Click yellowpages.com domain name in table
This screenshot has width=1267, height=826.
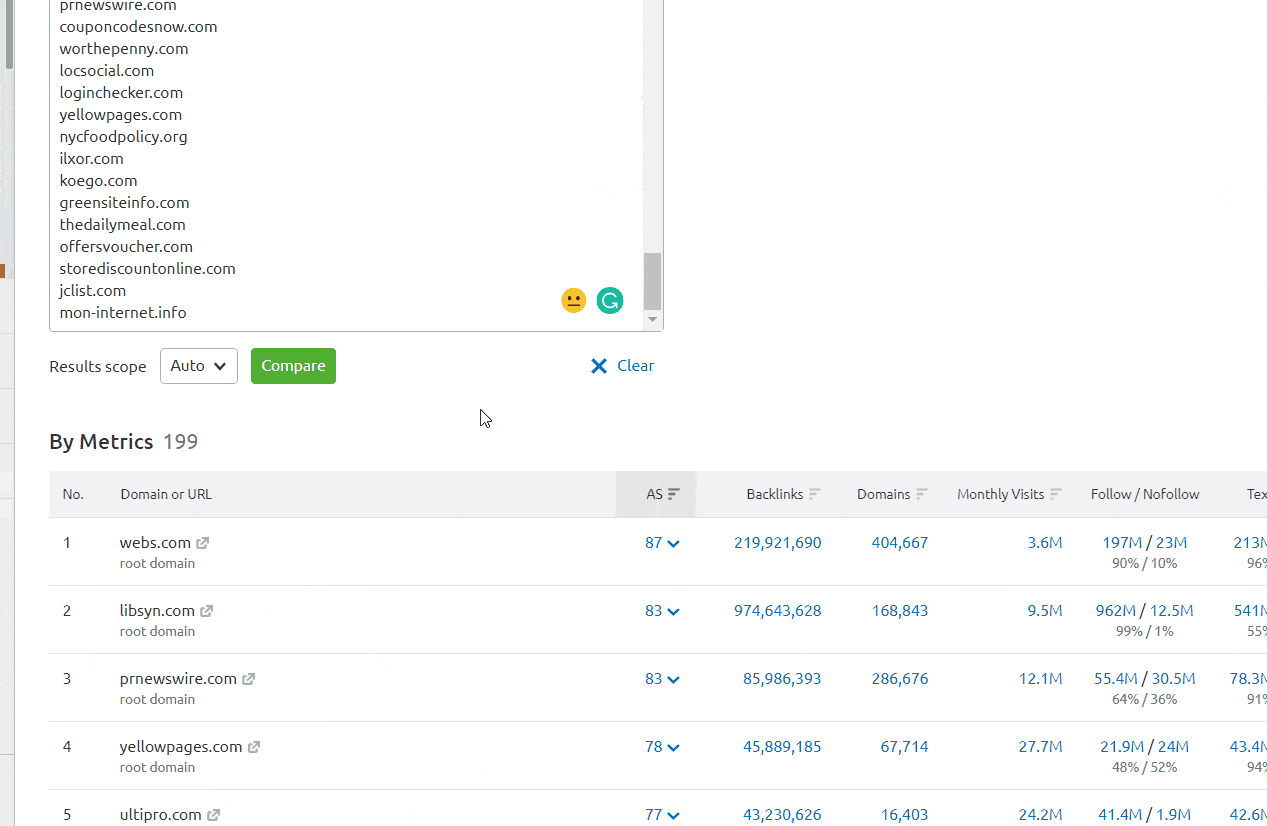point(181,747)
